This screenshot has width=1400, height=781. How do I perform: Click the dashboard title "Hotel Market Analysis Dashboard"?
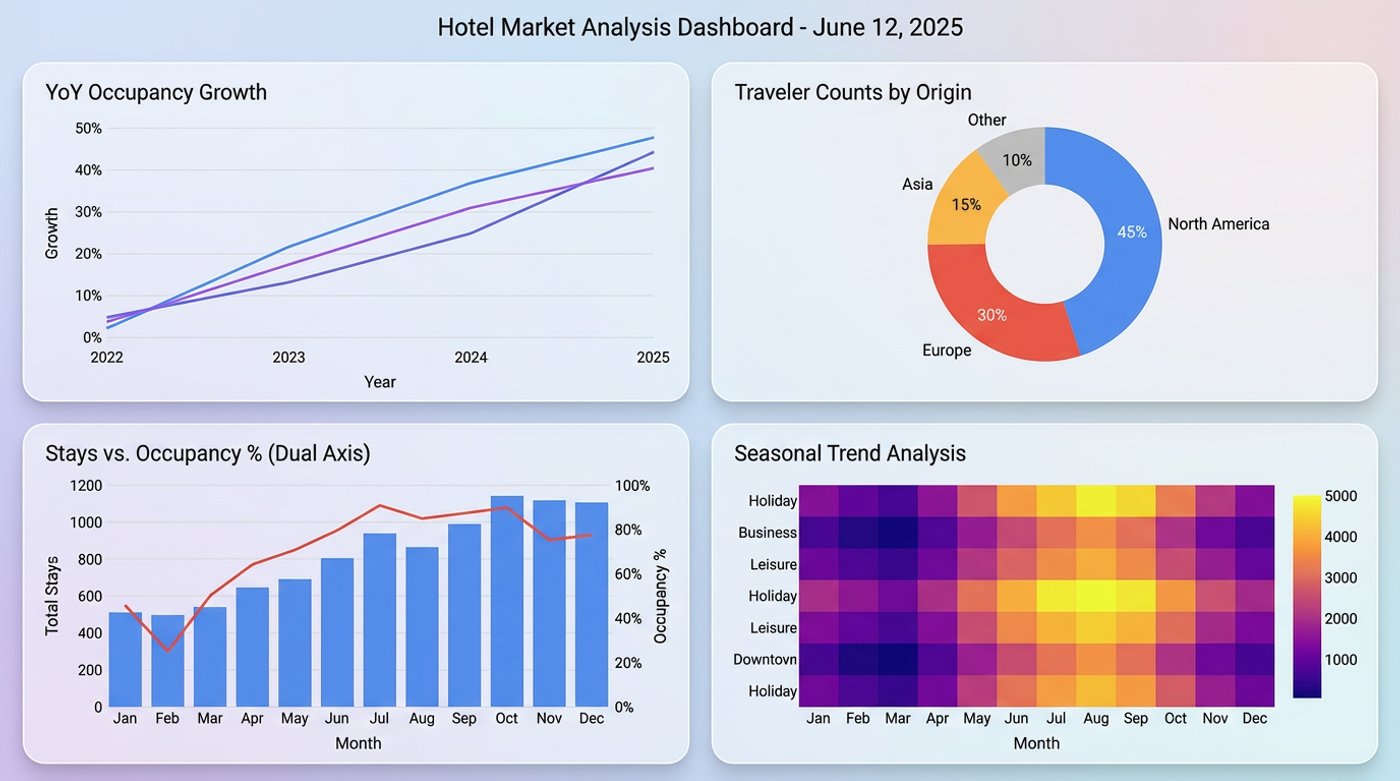point(616,27)
